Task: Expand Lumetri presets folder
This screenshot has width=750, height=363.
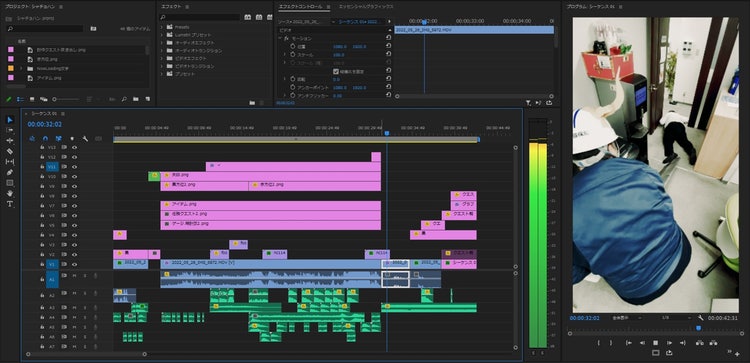Action: click(162, 35)
